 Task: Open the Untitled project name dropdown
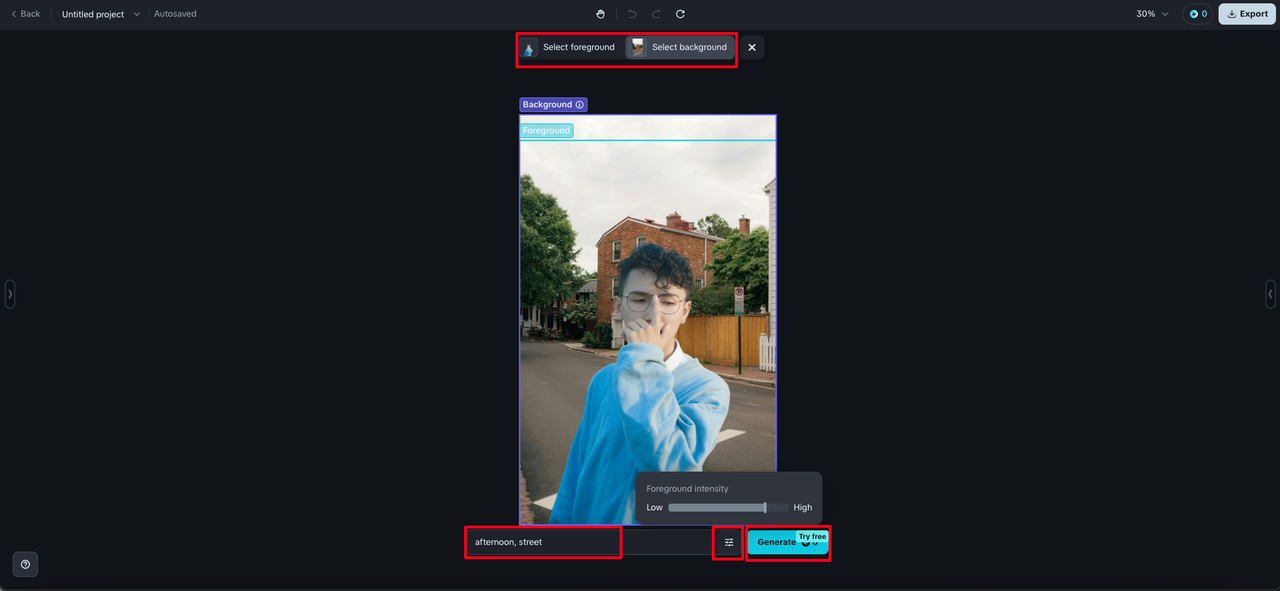[101, 14]
